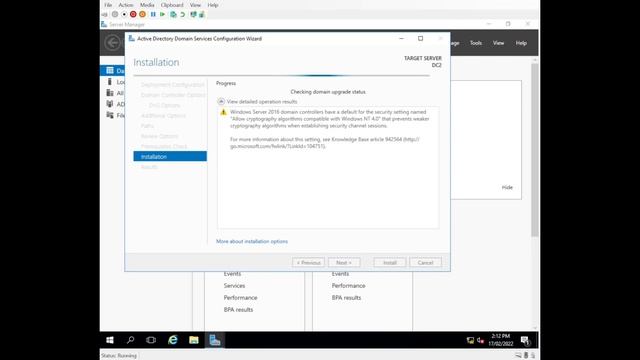Open Task View on taskbar
Image resolution: width=640 pixels, height=360 pixels.
click(x=151, y=340)
